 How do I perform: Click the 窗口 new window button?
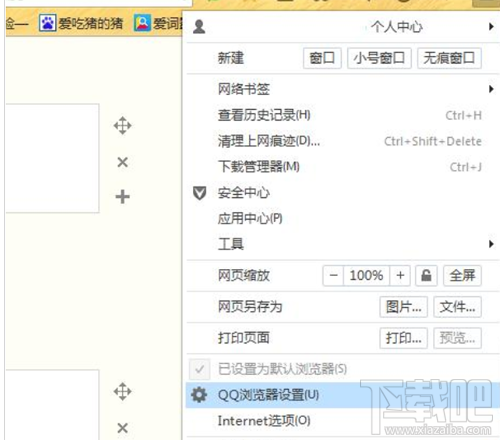(x=322, y=58)
